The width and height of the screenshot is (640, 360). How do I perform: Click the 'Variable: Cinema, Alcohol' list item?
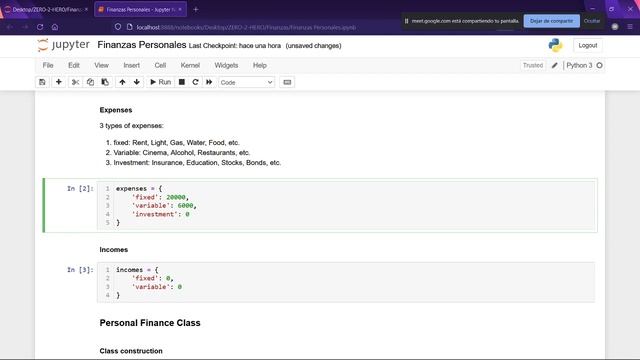[182, 153]
